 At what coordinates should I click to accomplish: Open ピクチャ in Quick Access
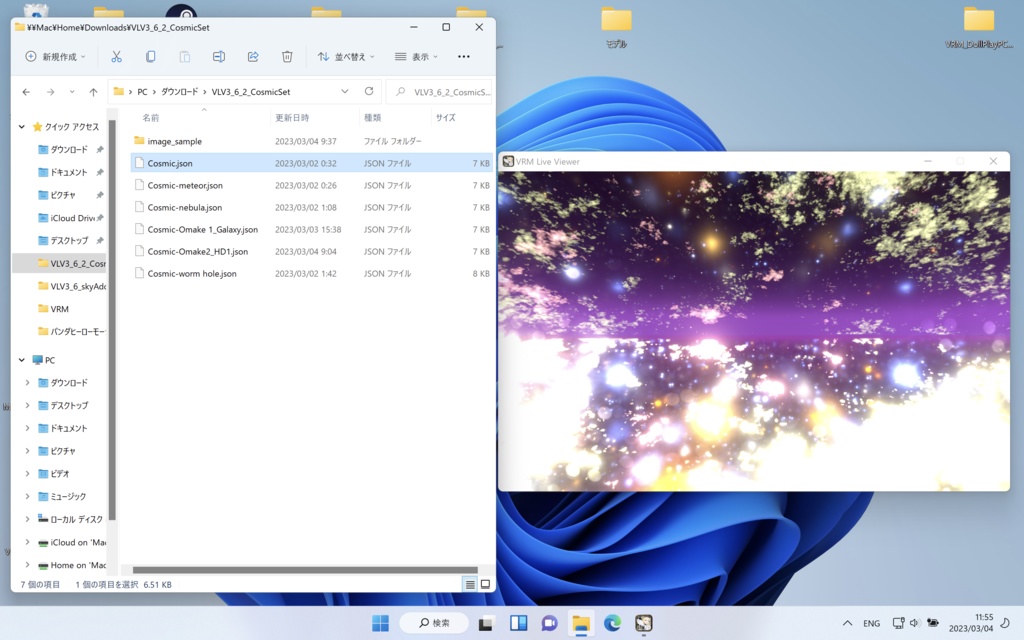[63, 195]
